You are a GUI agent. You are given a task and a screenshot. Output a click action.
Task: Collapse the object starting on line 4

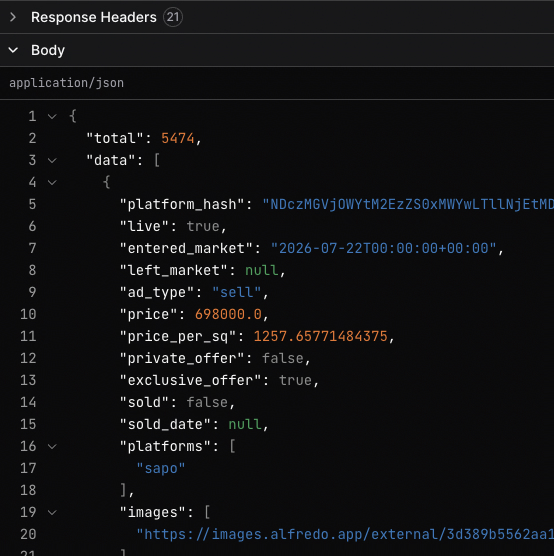tap(52, 183)
